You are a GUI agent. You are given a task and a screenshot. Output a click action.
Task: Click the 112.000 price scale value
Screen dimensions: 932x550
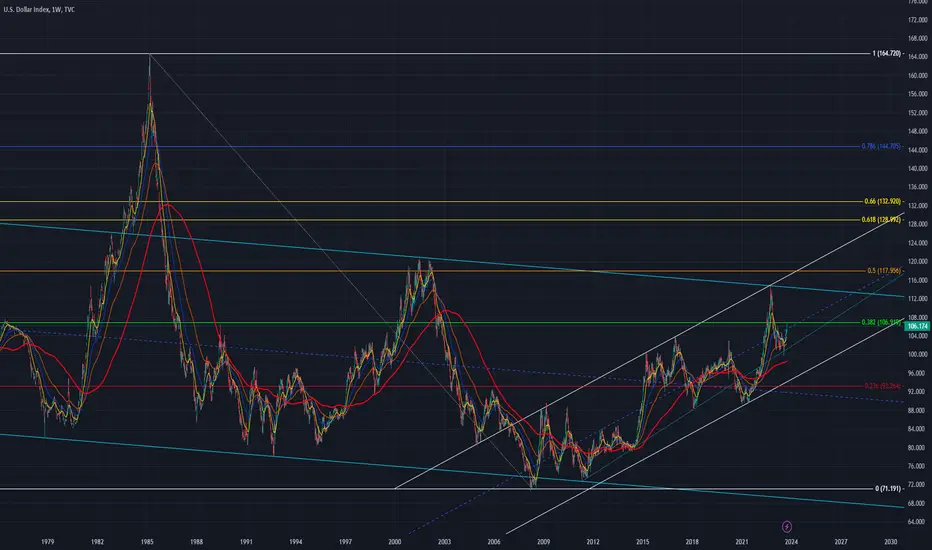[x=918, y=298]
